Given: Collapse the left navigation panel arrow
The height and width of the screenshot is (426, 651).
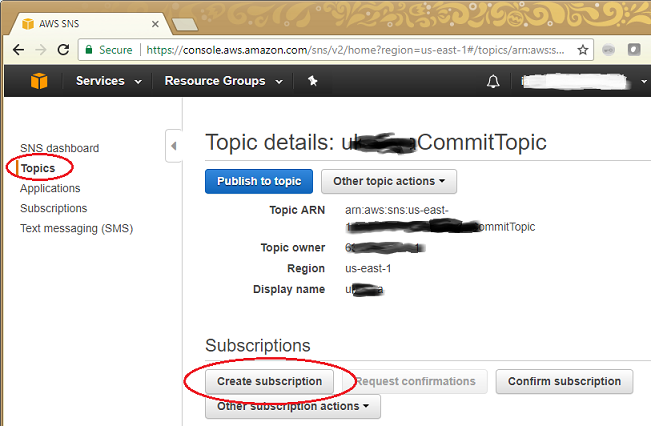Looking at the screenshot, I should 173,146.
